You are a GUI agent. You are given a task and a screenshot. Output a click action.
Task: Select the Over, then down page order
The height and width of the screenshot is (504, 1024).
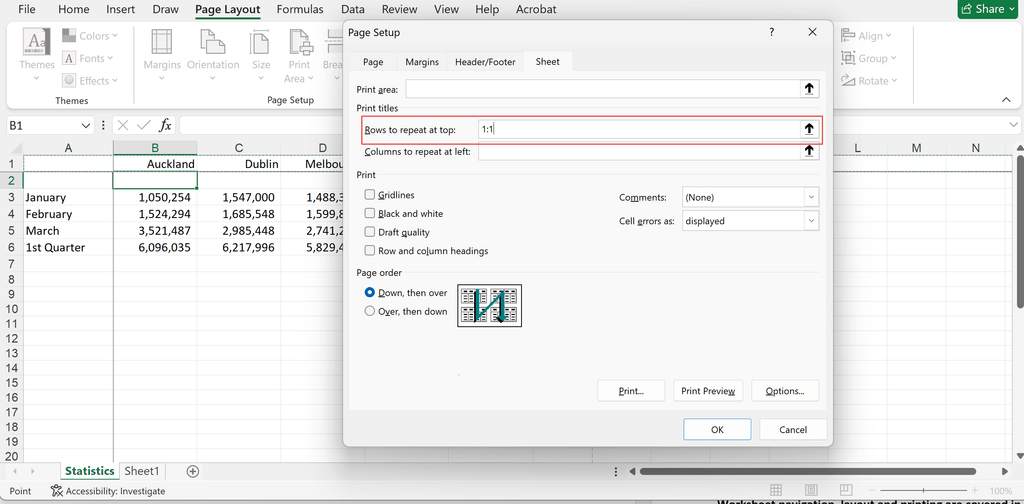click(x=370, y=311)
